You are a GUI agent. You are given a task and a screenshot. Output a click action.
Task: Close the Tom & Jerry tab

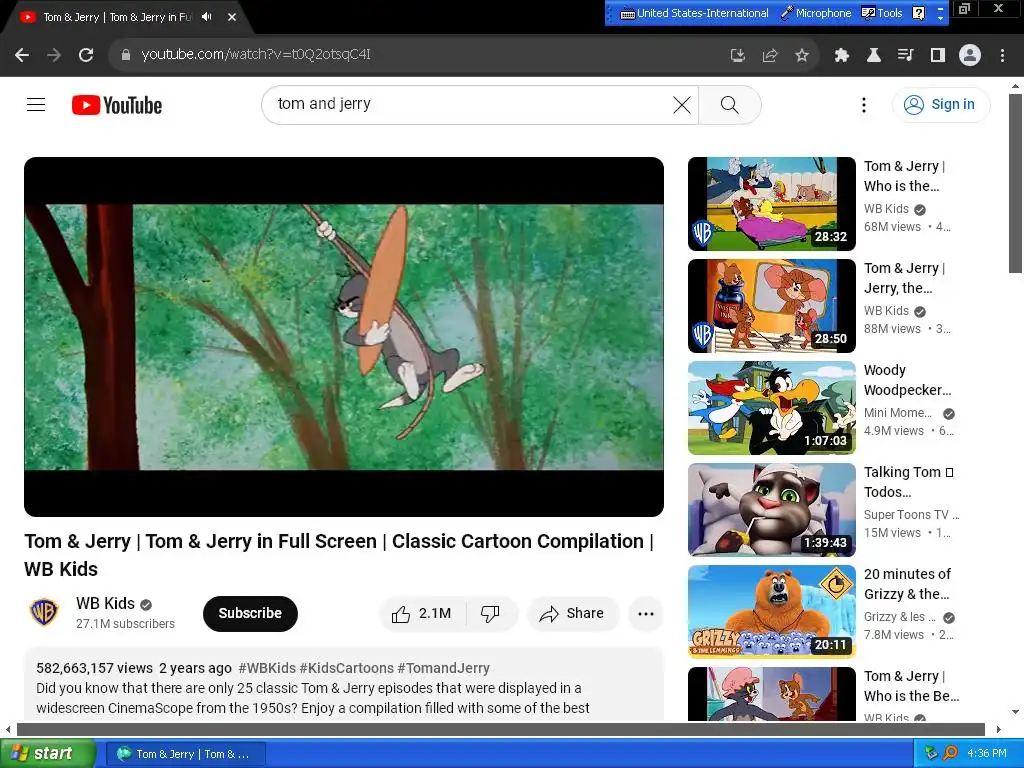pyautogui.click(x=232, y=17)
